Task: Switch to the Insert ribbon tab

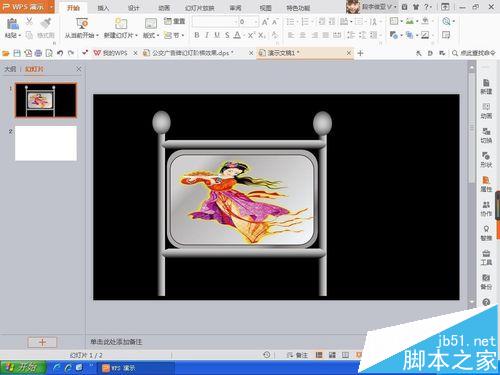Action: tap(103, 8)
